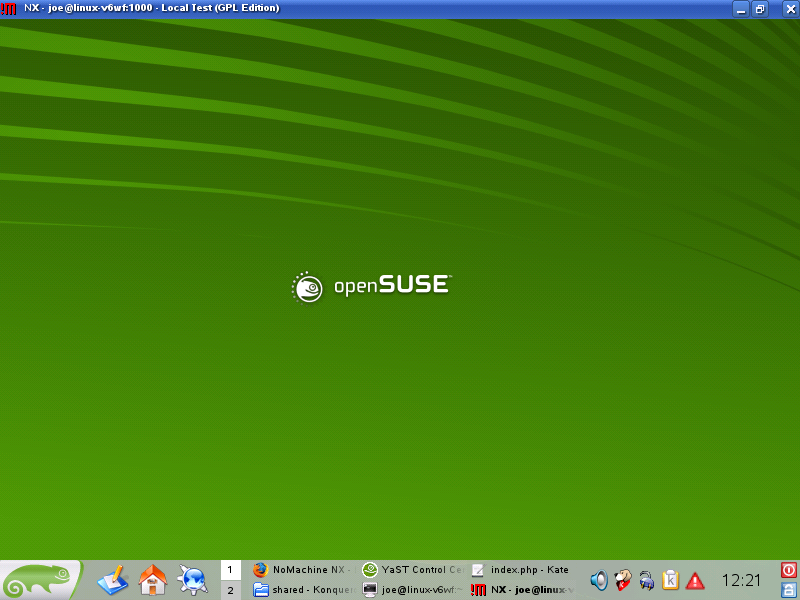This screenshot has width=800, height=600.
Task: Switch to the joe@linux-v6wf terminal task
Action: pos(413,590)
